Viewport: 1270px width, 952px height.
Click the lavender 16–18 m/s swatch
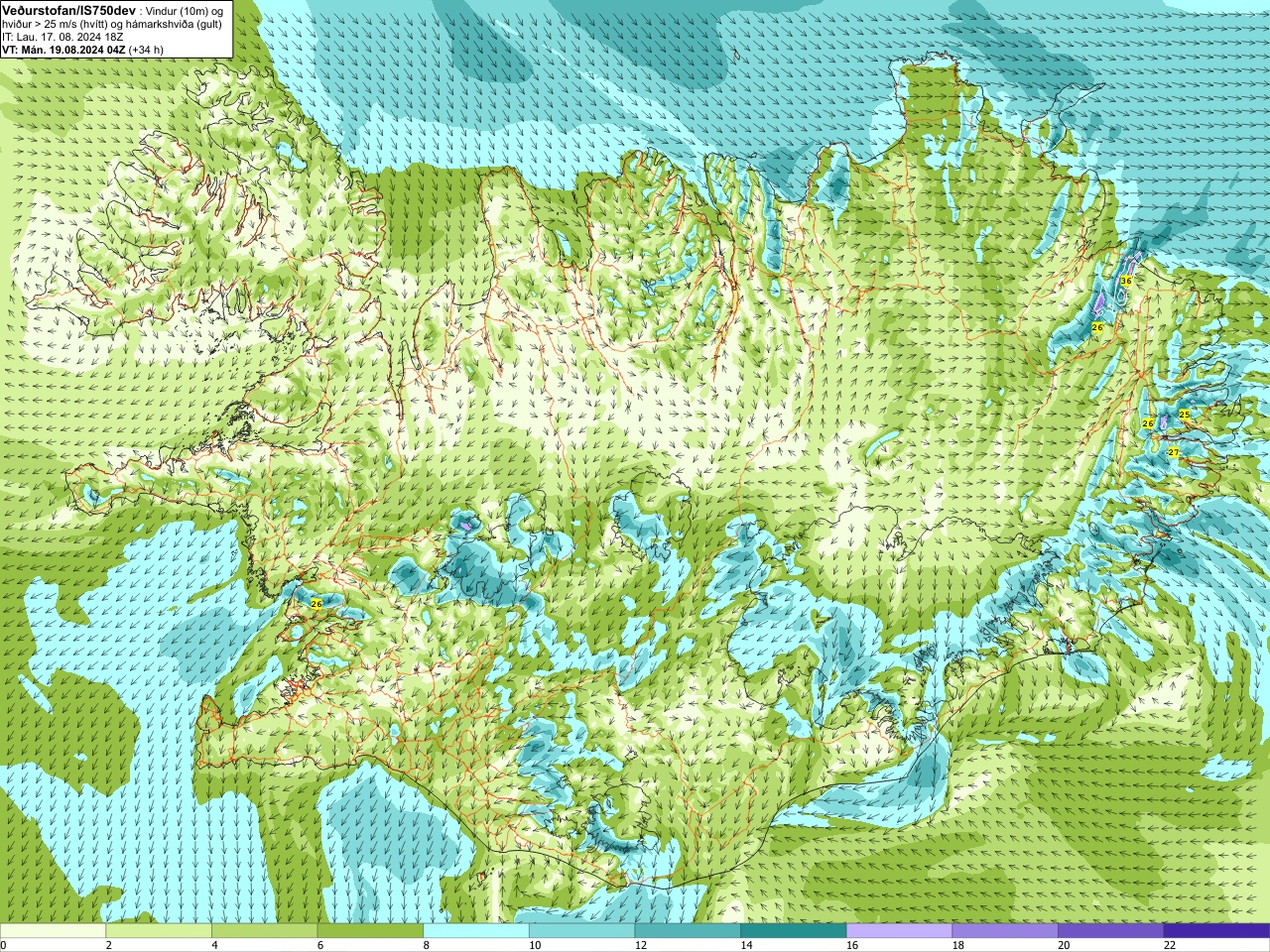click(x=899, y=931)
